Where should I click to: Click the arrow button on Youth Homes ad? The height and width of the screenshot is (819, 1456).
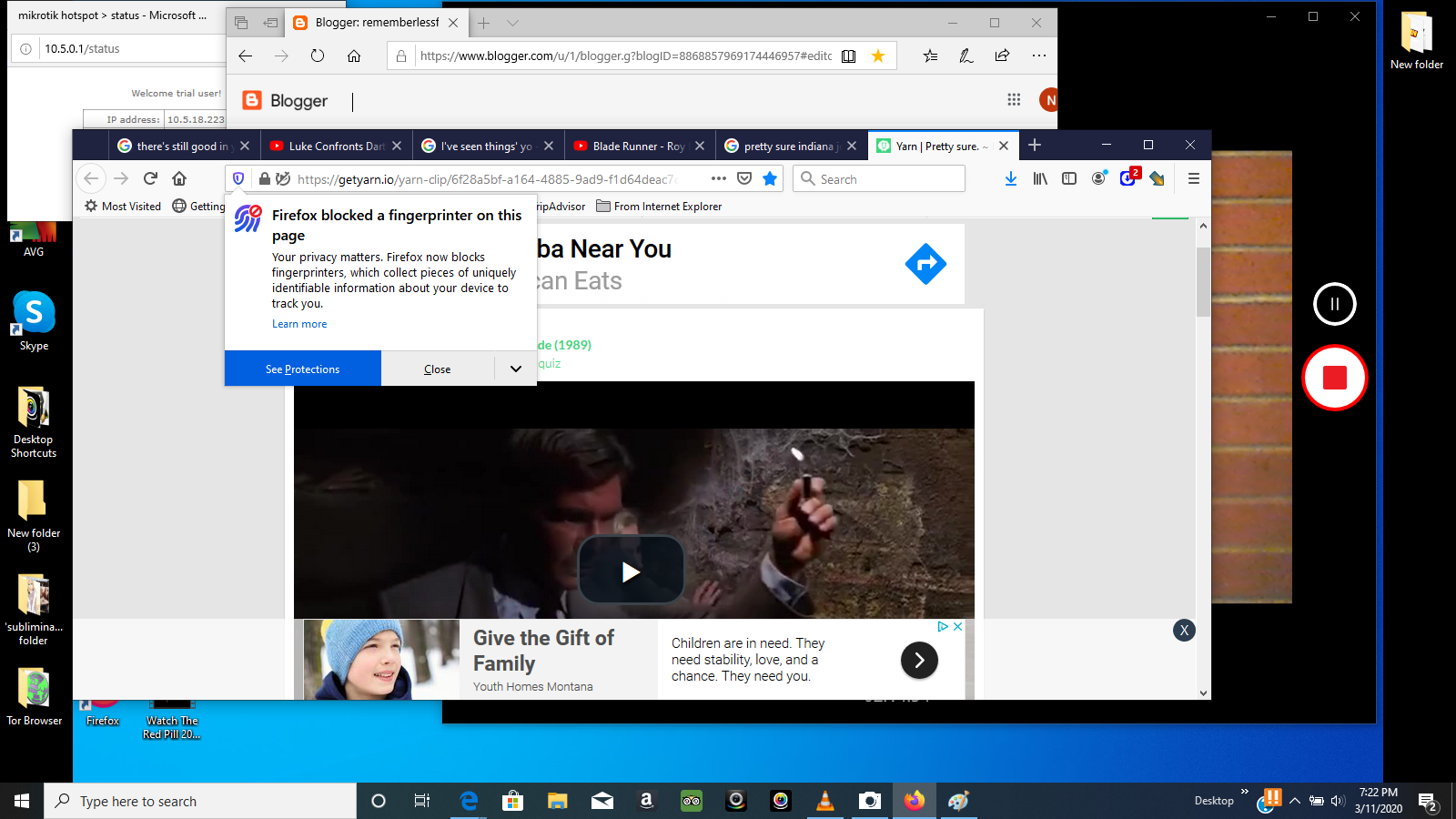point(919,660)
